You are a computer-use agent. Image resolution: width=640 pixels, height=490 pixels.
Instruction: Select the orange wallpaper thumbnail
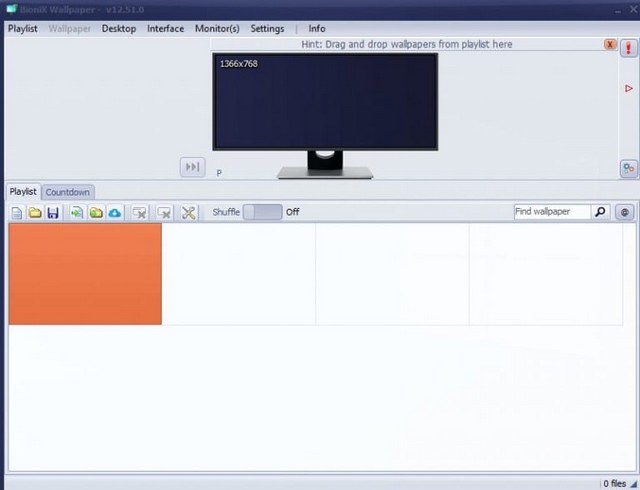click(85, 274)
